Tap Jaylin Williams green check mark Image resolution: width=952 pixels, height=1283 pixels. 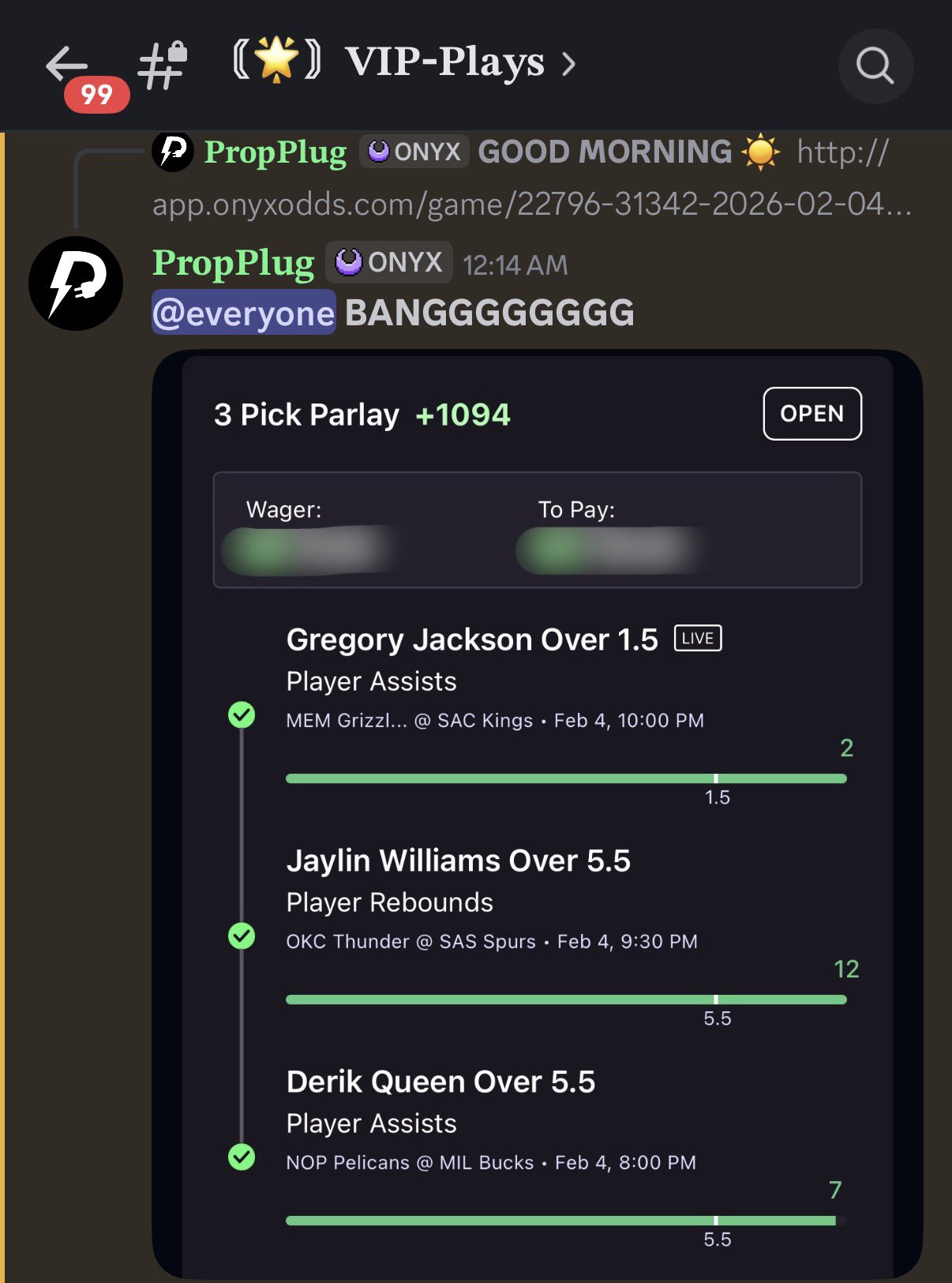pyautogui.click(x=242, y=936)
